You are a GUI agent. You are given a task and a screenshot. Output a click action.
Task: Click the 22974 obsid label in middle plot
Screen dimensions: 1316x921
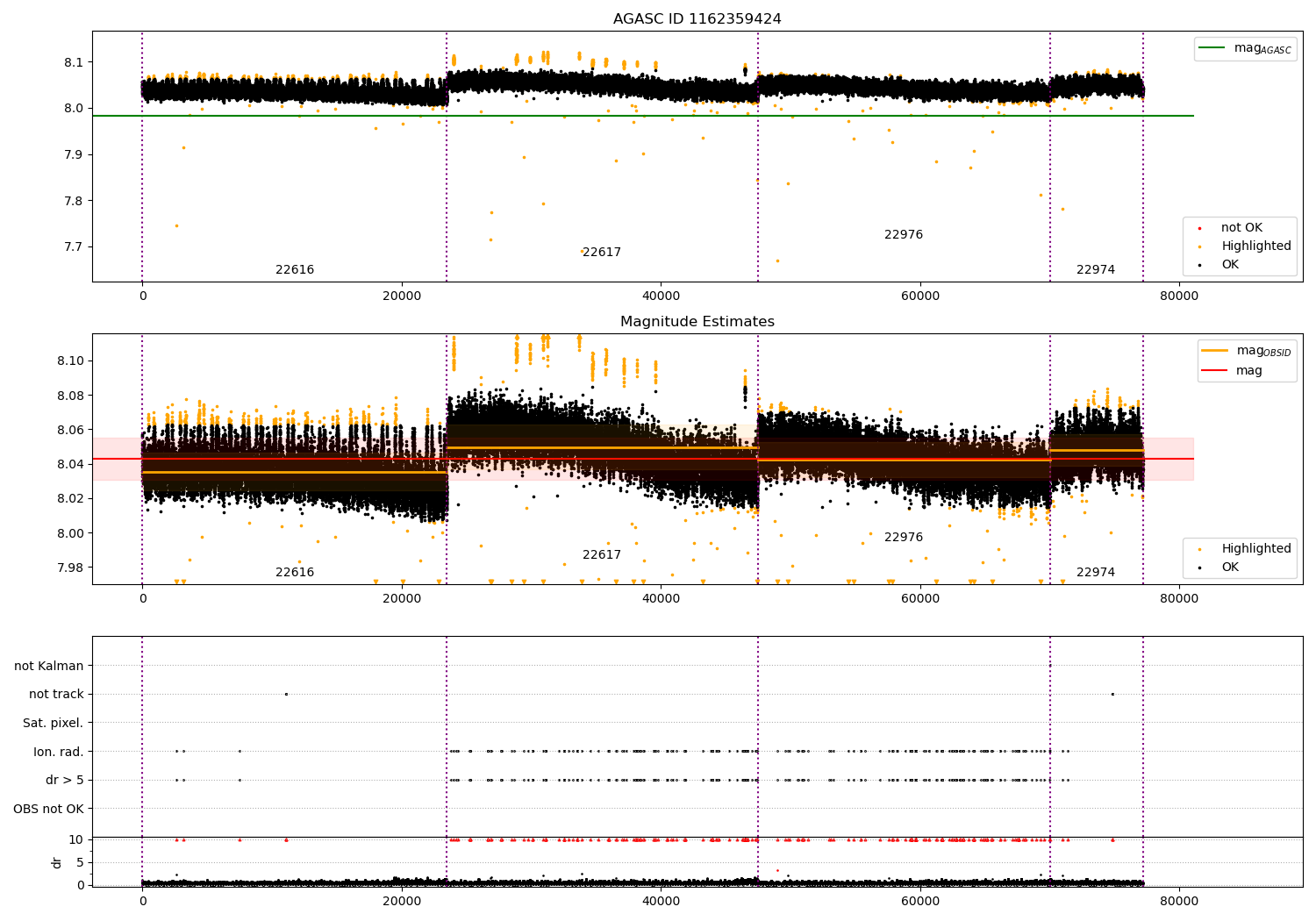(1096, 573)
